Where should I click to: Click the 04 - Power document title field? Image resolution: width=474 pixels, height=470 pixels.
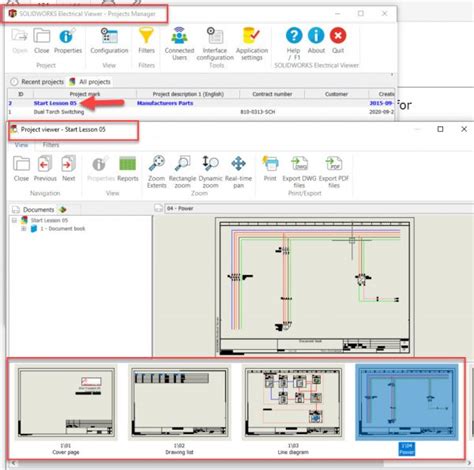click(x=318, y=209)
